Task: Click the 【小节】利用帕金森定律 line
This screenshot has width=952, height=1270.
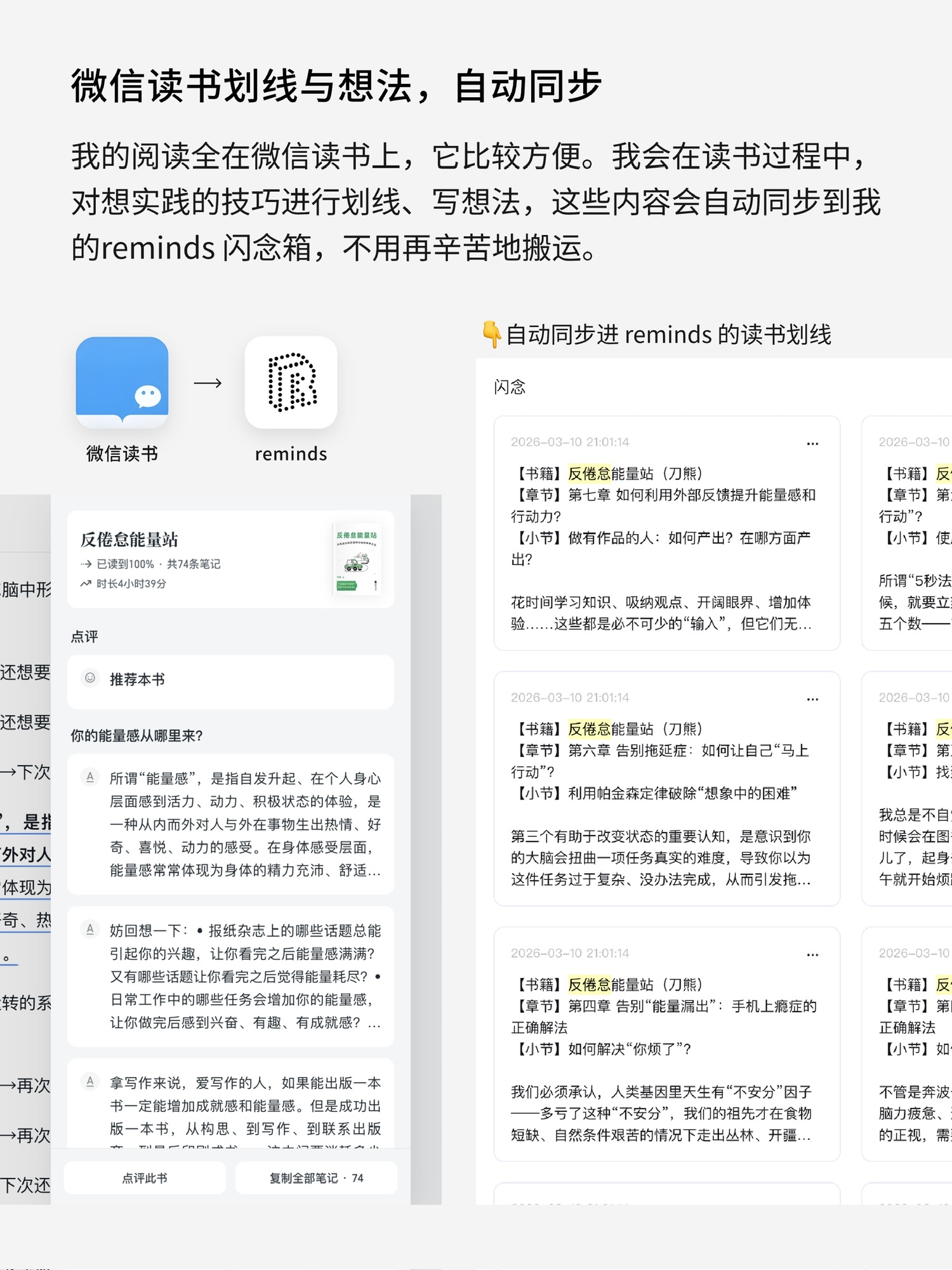Action: (654, 793)
